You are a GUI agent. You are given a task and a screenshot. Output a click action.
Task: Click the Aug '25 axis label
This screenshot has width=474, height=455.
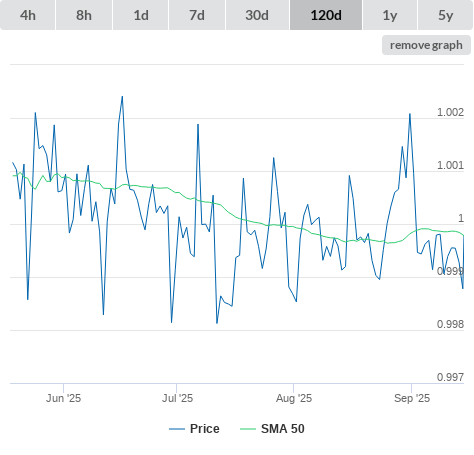click(294, 398)
